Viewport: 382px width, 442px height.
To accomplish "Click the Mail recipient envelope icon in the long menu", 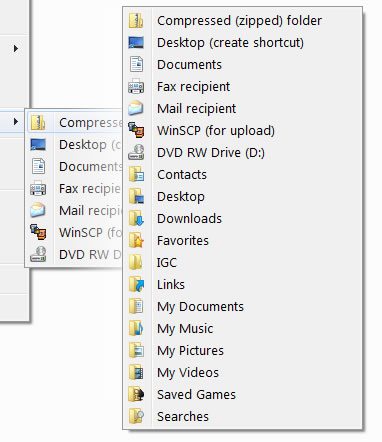I will coord(136,108).
